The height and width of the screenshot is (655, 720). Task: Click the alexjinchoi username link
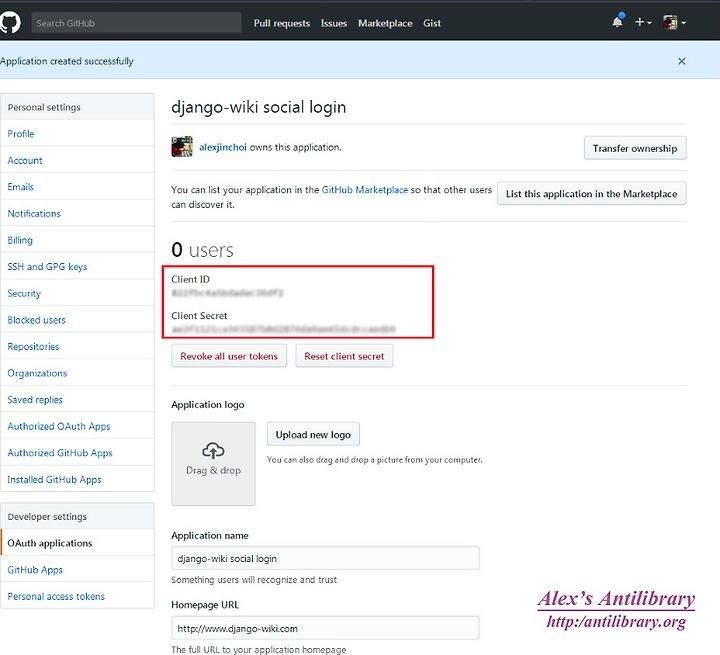click(x=223, y=147)
